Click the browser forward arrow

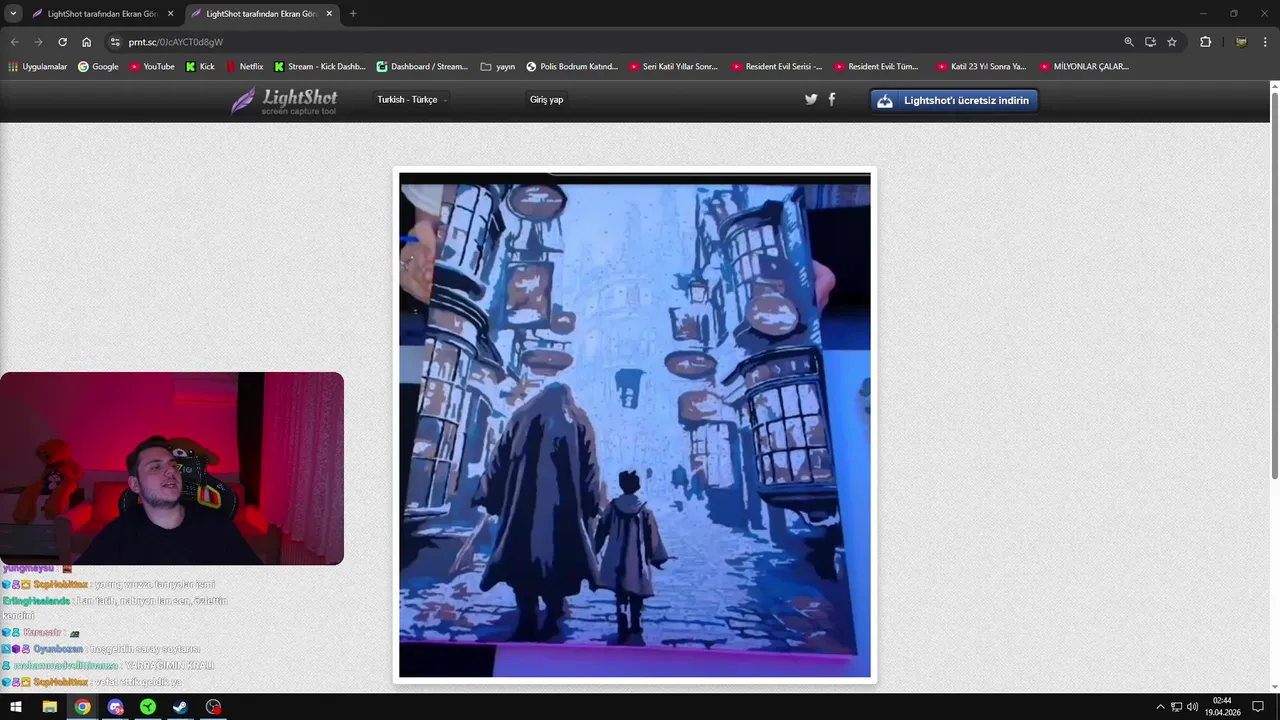[38, 42]
